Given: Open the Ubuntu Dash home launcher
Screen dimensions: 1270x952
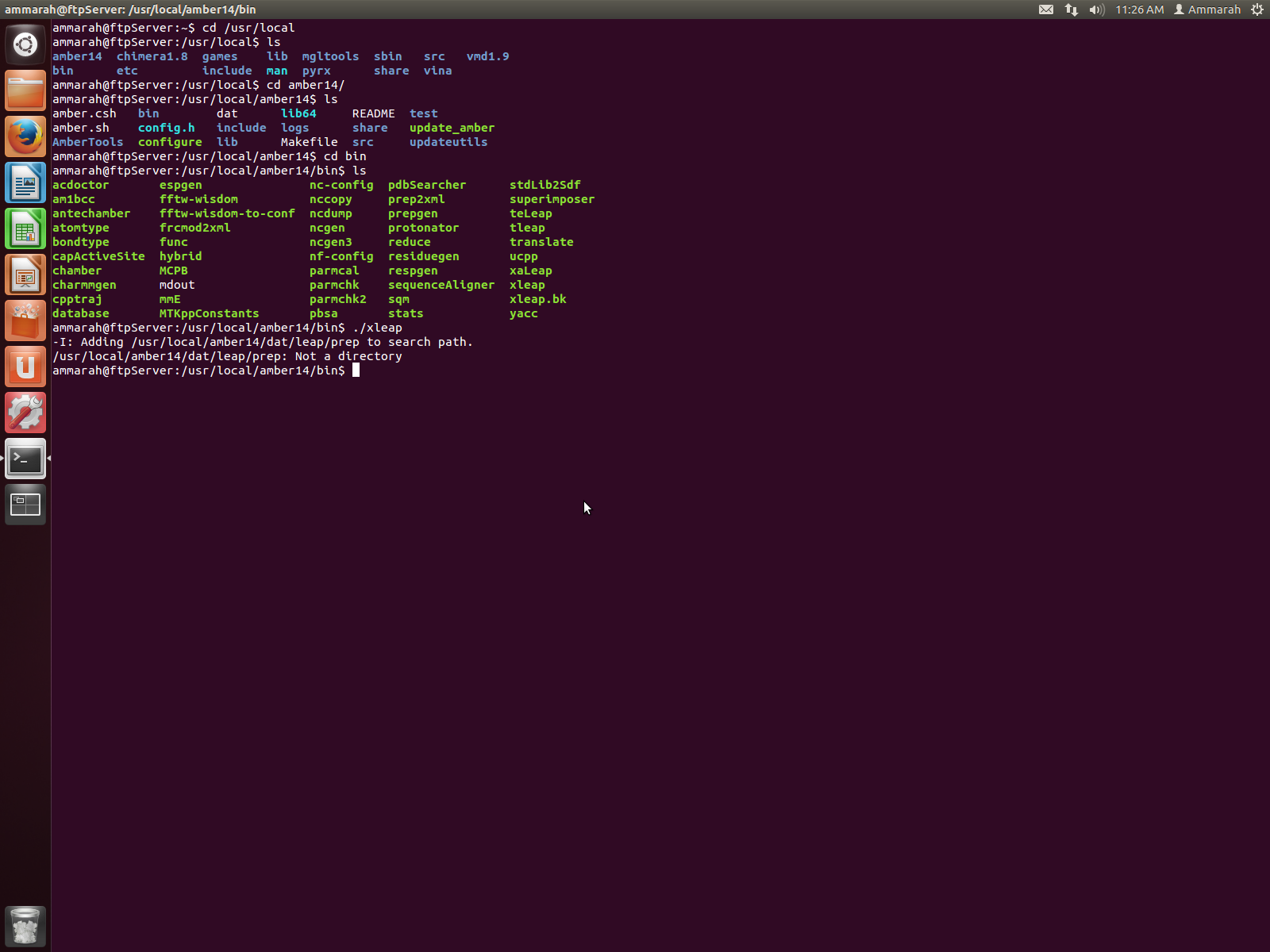Looking at the screenshot, I should [x=25, y=44].
